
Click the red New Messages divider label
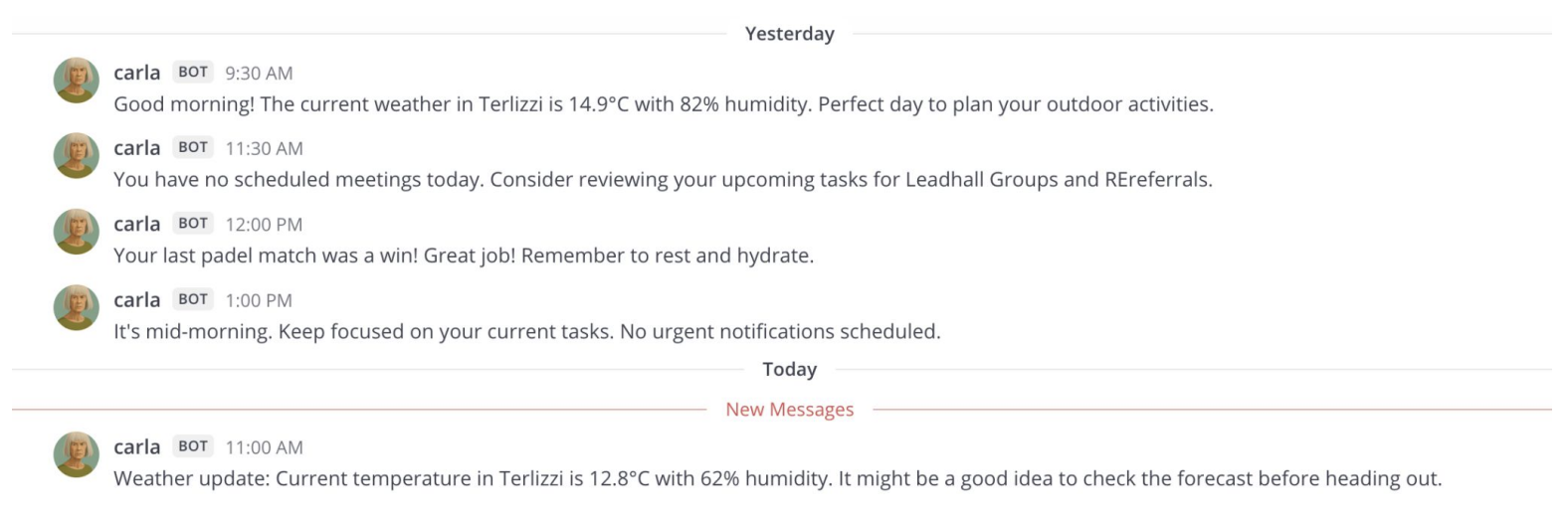pyautogui.click(x=789, y=410)
